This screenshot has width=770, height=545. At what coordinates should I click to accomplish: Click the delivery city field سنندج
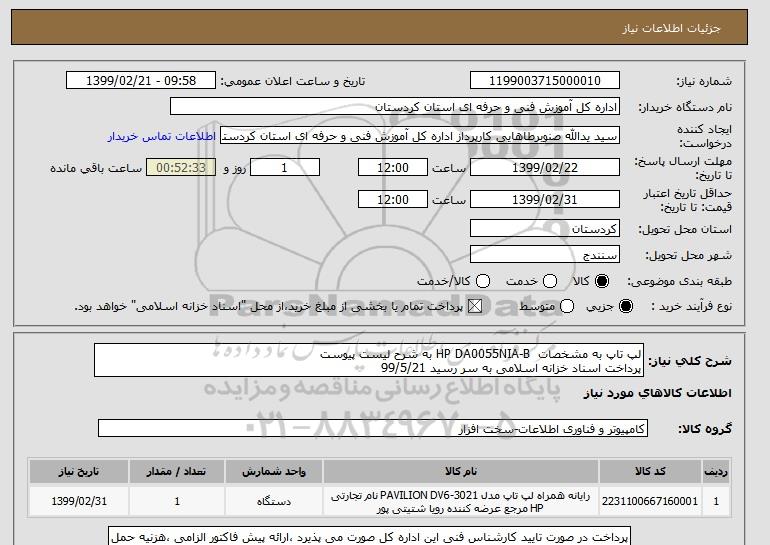[x=545, y=254]
